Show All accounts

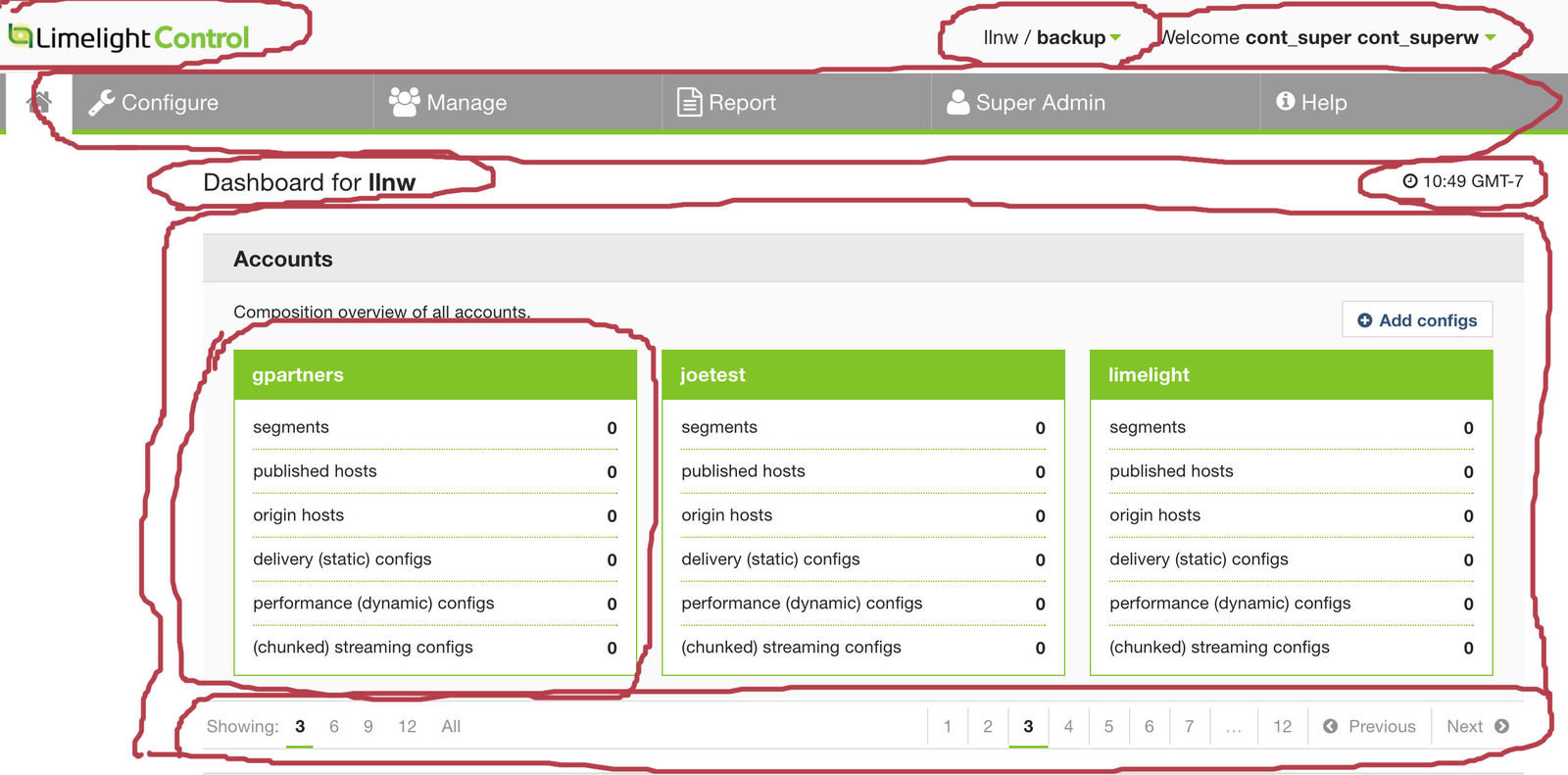coord(451,726)
